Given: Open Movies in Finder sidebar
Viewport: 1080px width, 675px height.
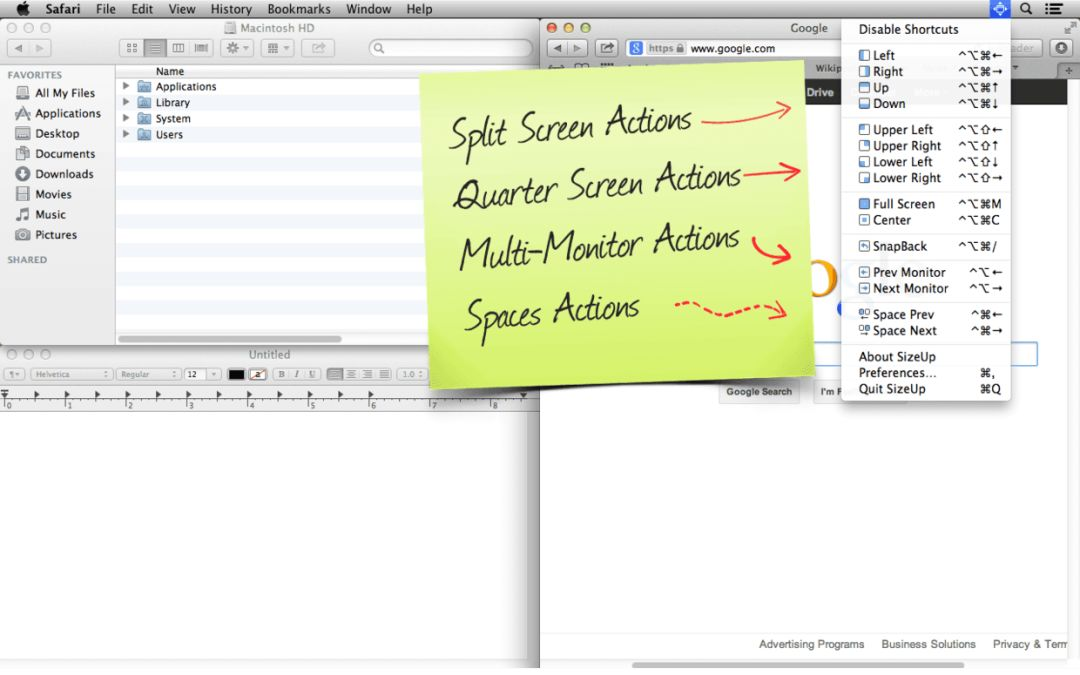Looking at the screenshot, I should 44,194.
